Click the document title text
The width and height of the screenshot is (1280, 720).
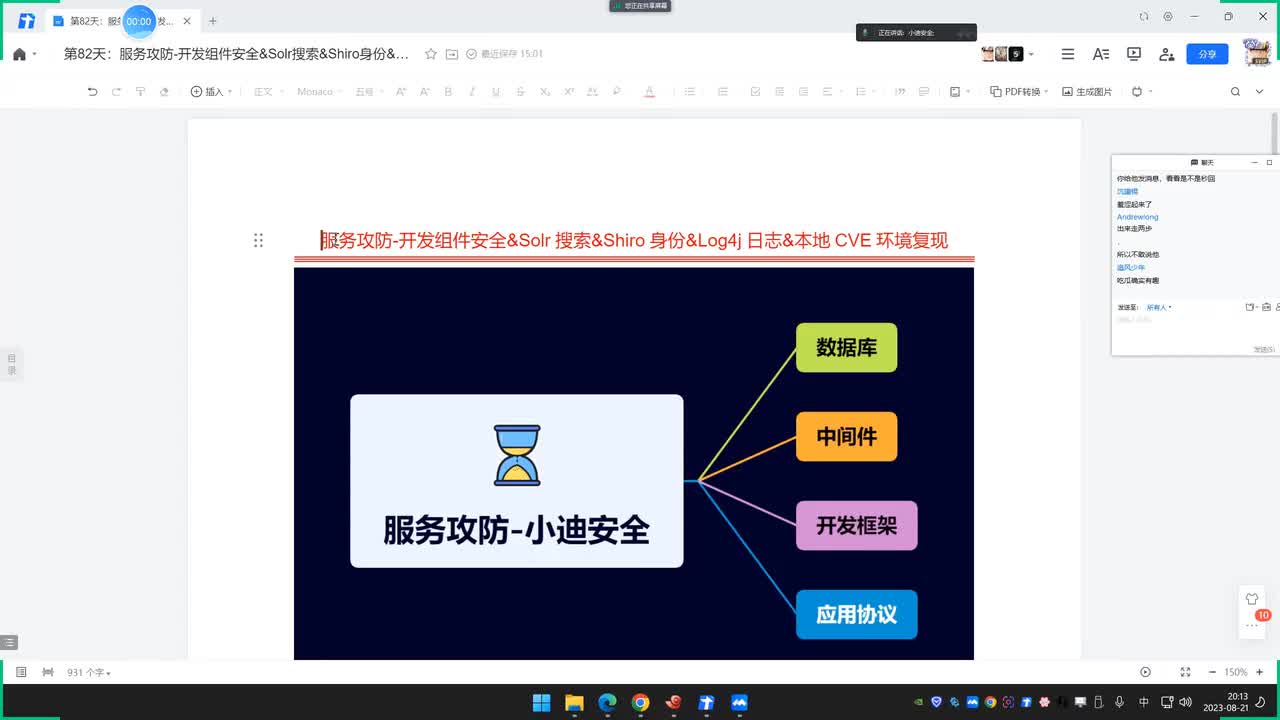(236, 54)
